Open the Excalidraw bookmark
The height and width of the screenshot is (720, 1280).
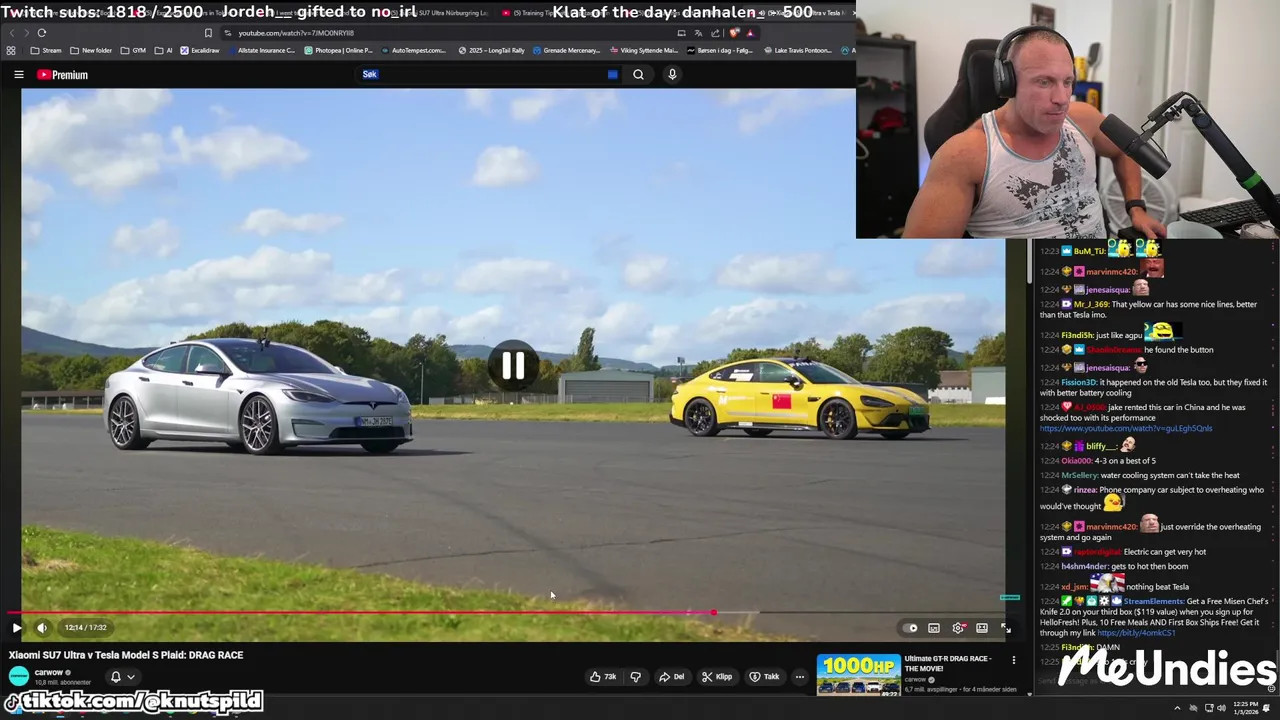click(x=200, y=50)
